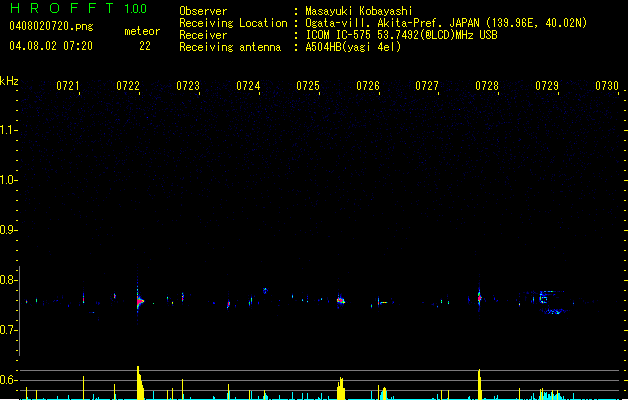Click the 0.8 kHz axis label

pyautogui.click(x=8, y=280)
